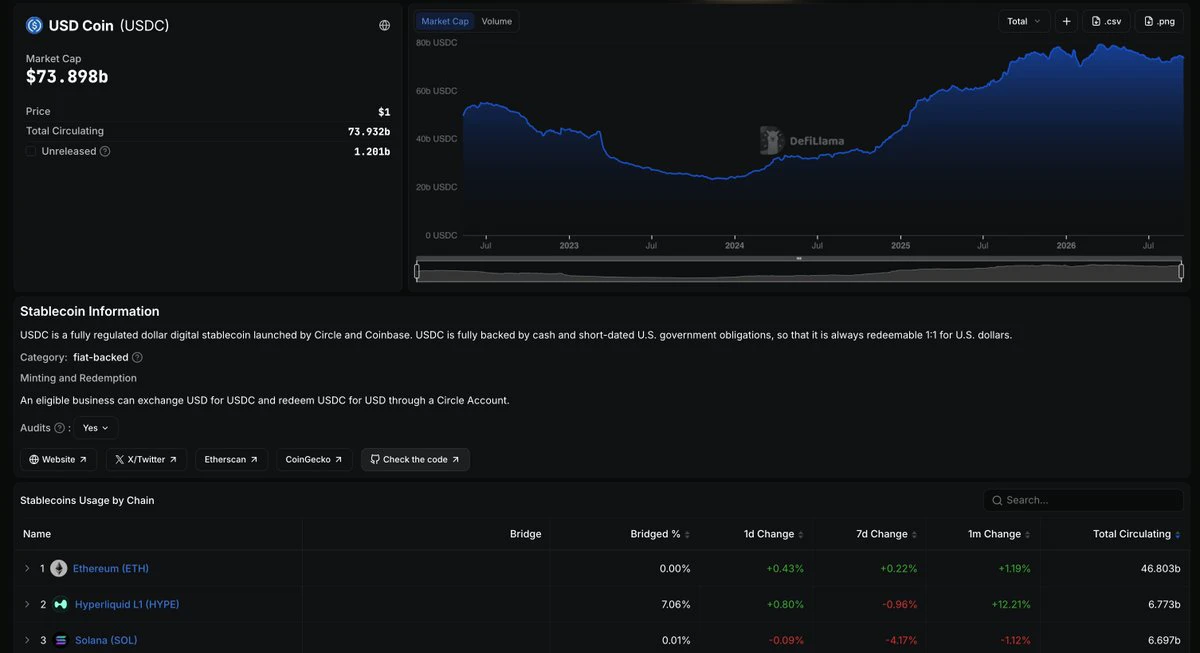
Task: Click the $73.898b market cap value
Action: coord(67,77)
